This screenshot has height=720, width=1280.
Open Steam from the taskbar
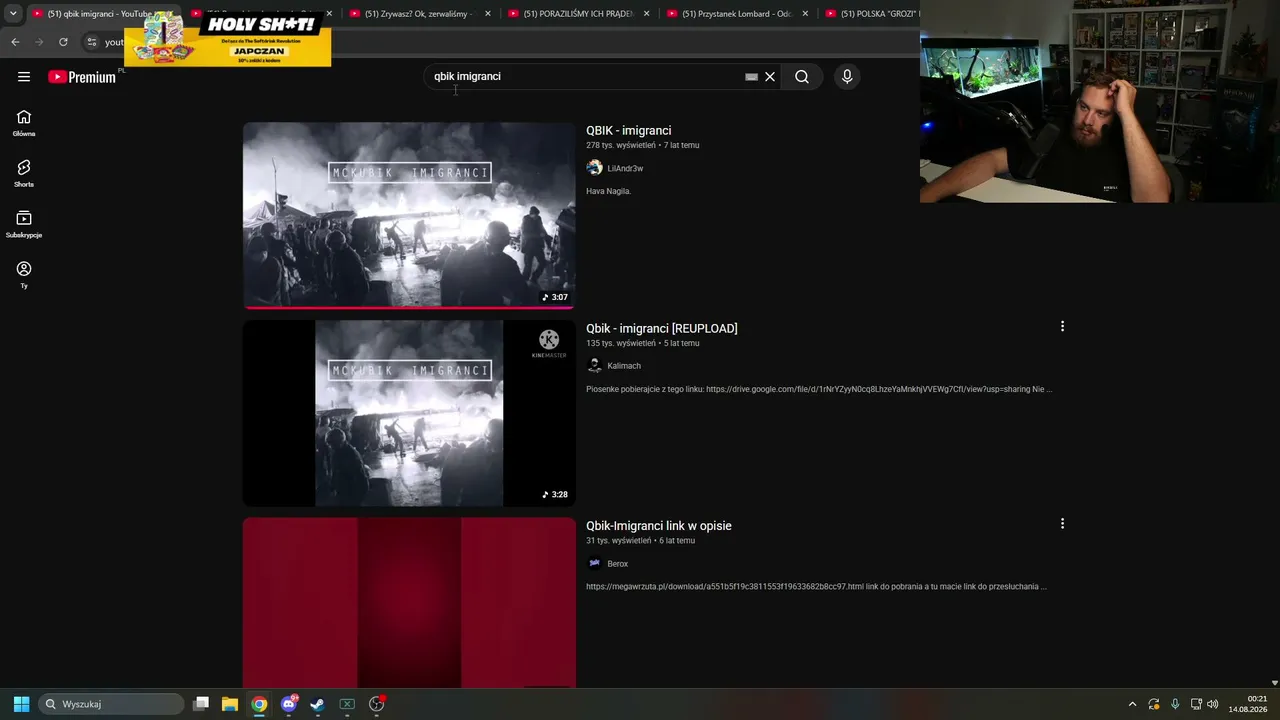317,704
